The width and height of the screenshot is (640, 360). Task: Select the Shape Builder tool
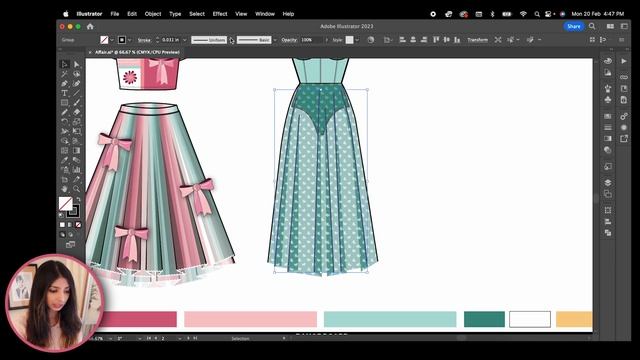(x=64, y=141)
